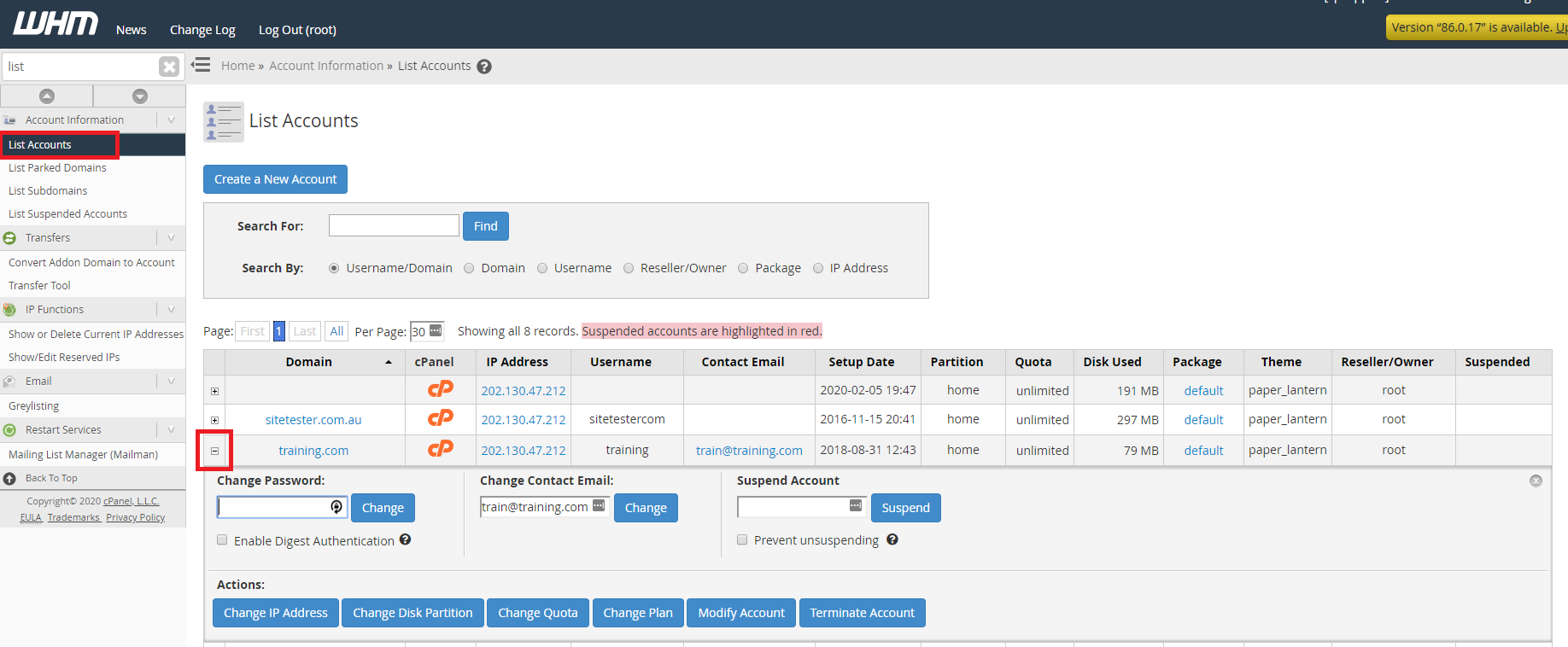Open cPanel icon for training.com row
This screenshot has width=1568, height=647.
(x=441, y=449)
